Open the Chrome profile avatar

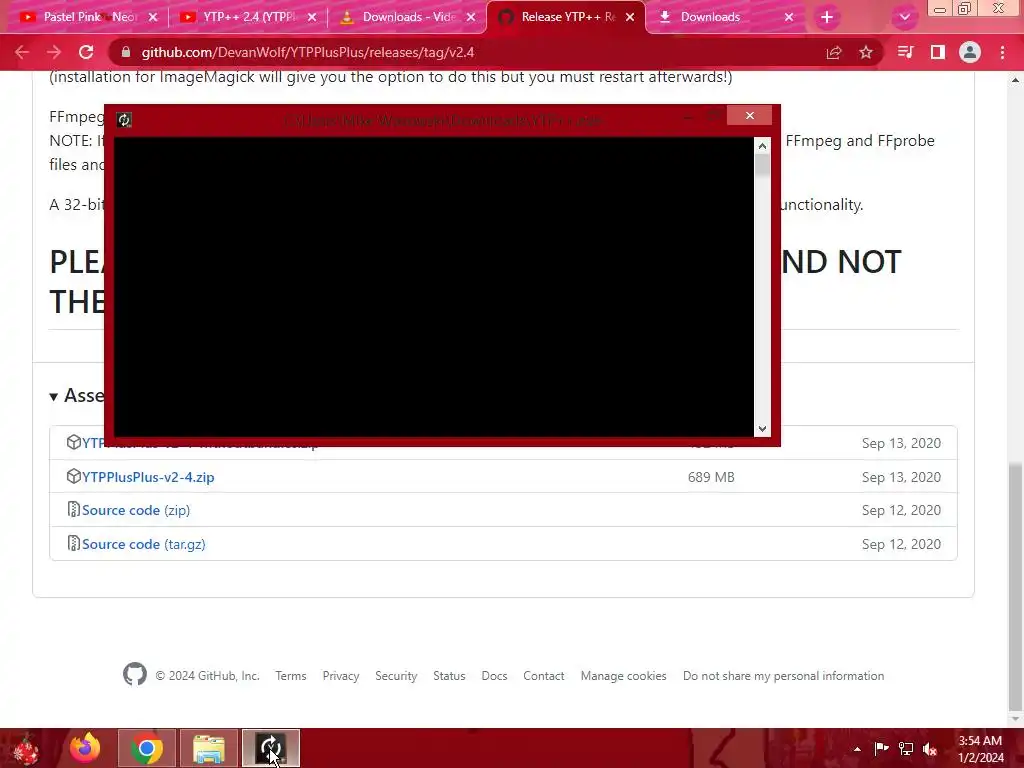coord(970,52)
